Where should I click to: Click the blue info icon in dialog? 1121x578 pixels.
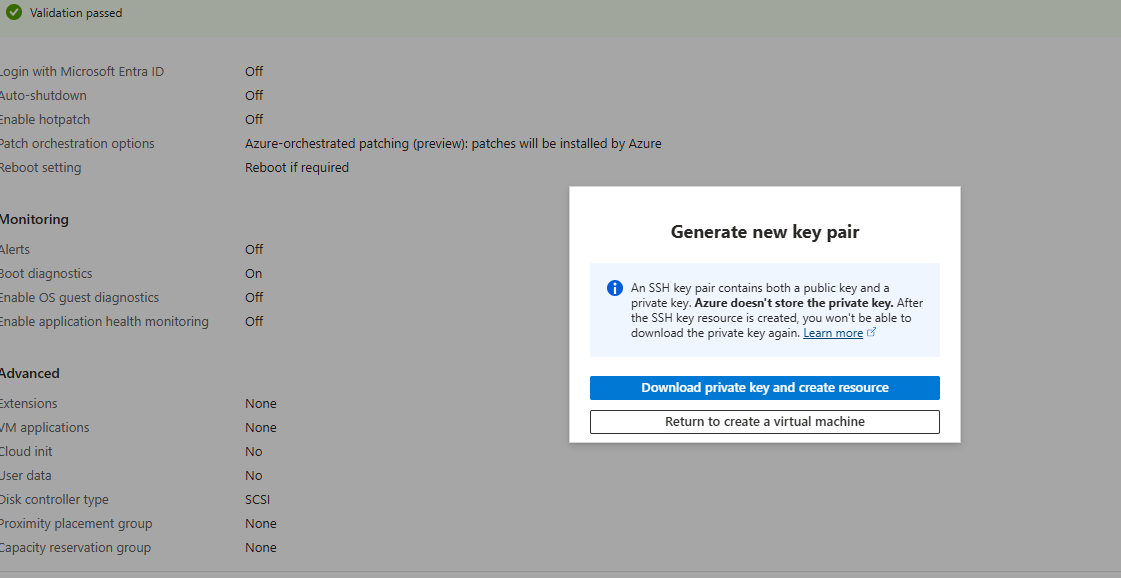[615, 289]
